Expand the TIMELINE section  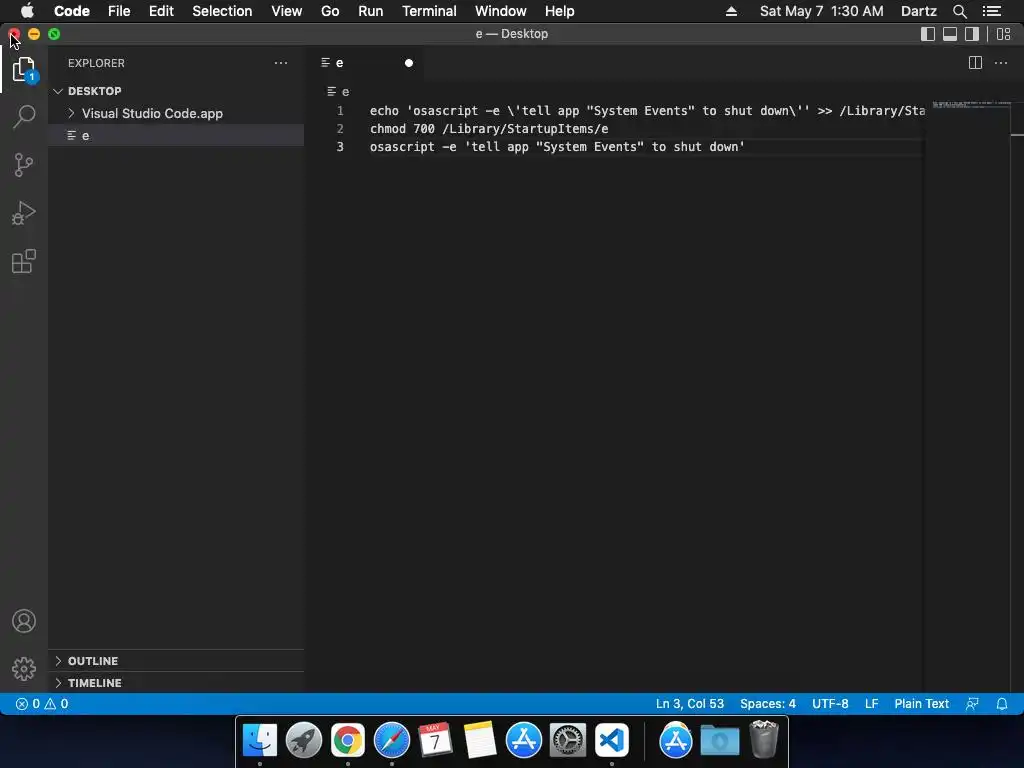pos(176,683)
